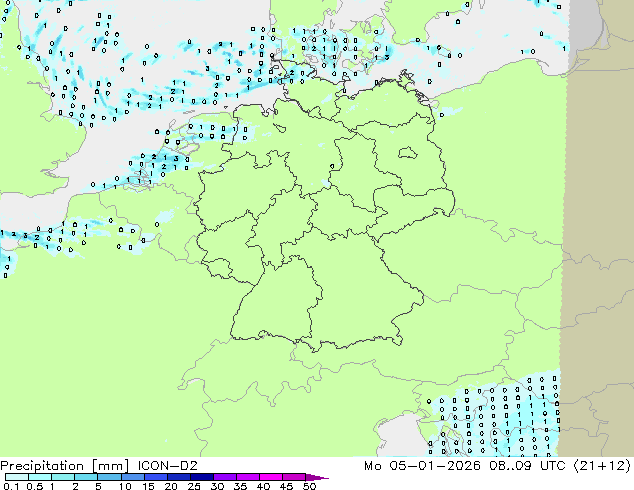This screenshot has height=490, width=634.
Task: Click the over-50 arrow at legend end
Action: (x=317, y=477)
